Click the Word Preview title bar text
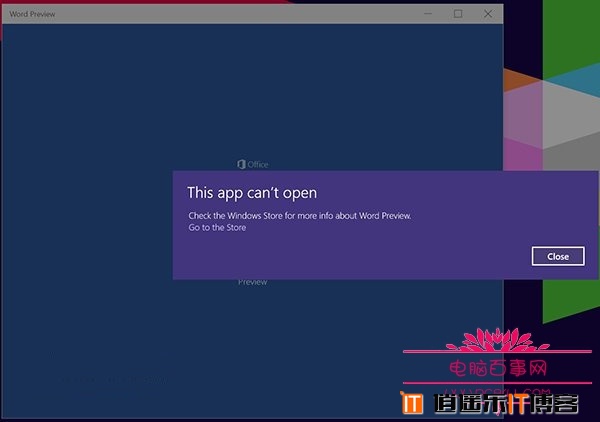 click(x=32, y=14)
